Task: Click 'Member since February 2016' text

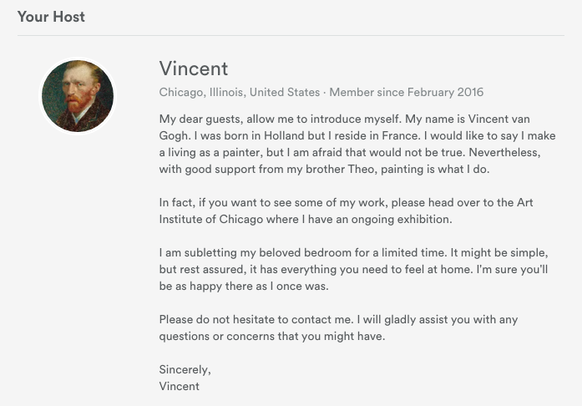Action: tap(406, 92)
